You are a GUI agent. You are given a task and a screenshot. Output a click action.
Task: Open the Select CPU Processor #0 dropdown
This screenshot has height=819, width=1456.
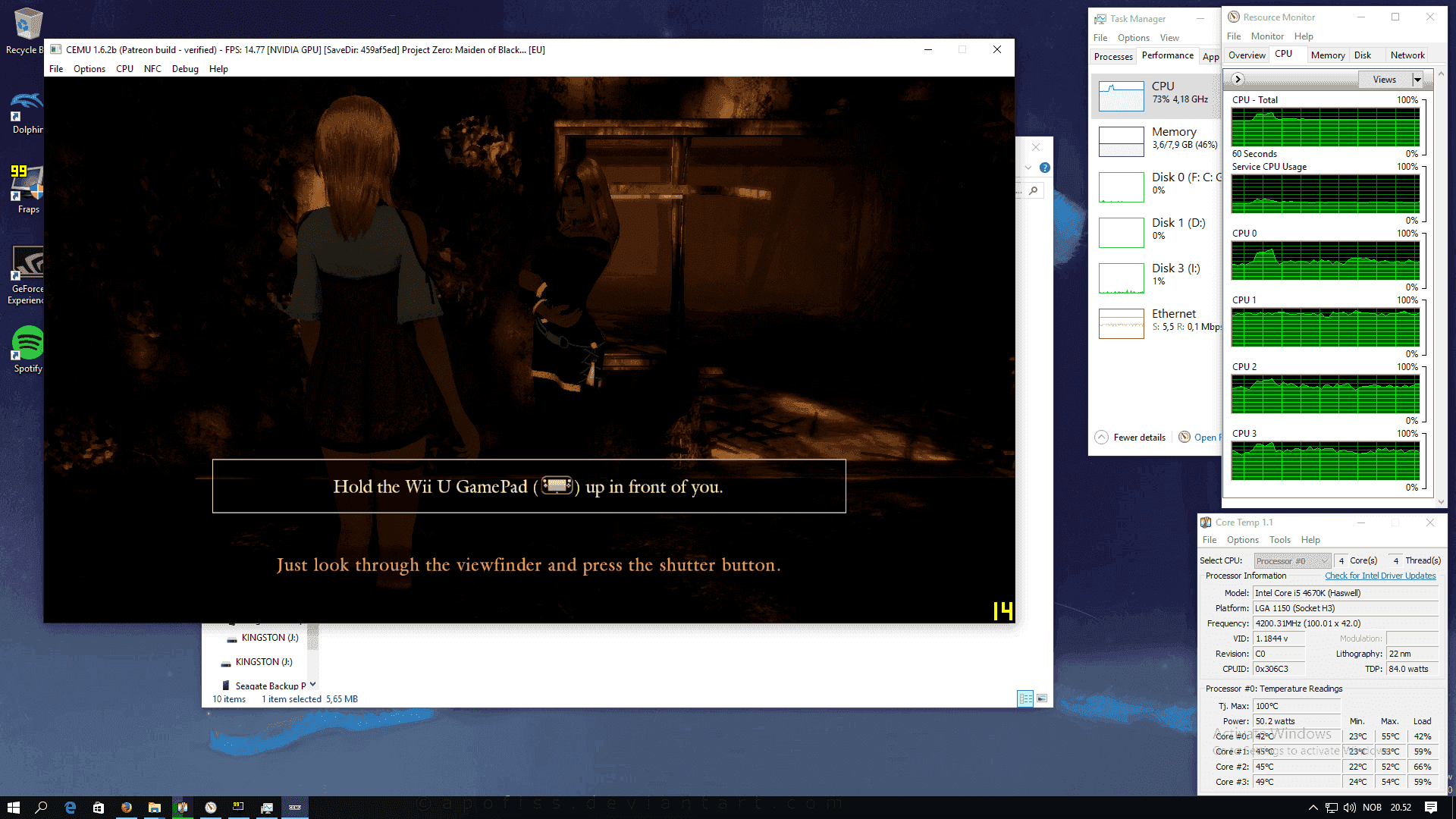pos(1292,561)
